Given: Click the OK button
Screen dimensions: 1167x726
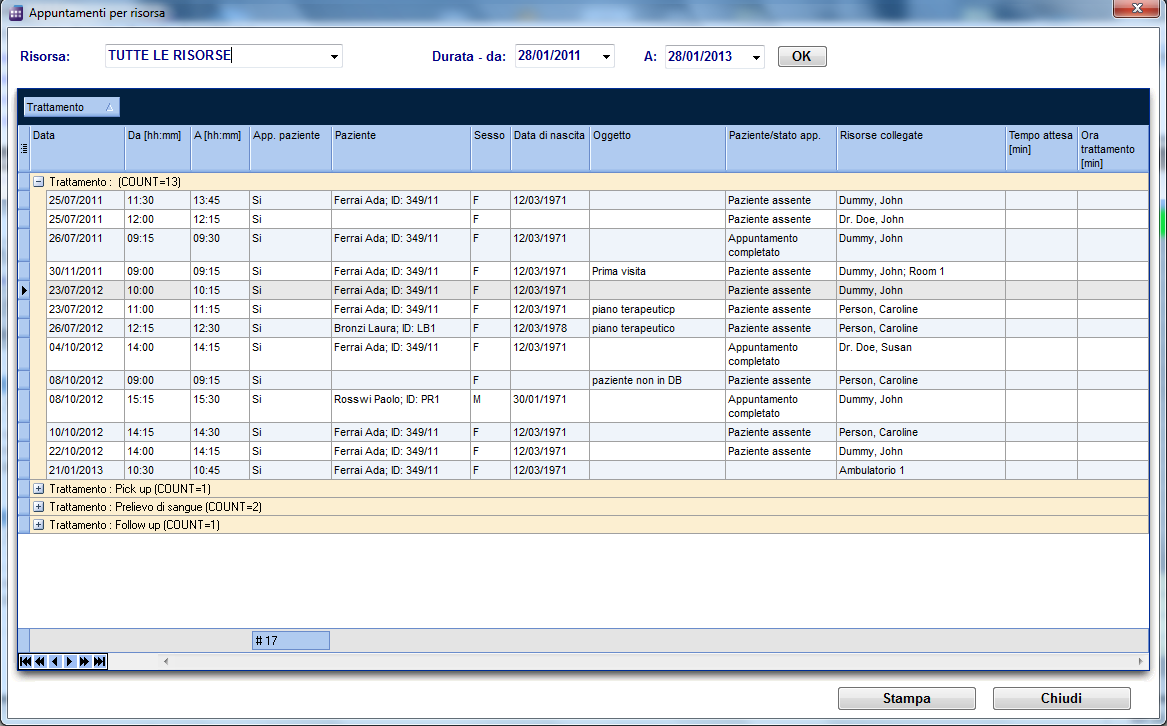Looking at the screenshot, I should [x=802, y=57].
